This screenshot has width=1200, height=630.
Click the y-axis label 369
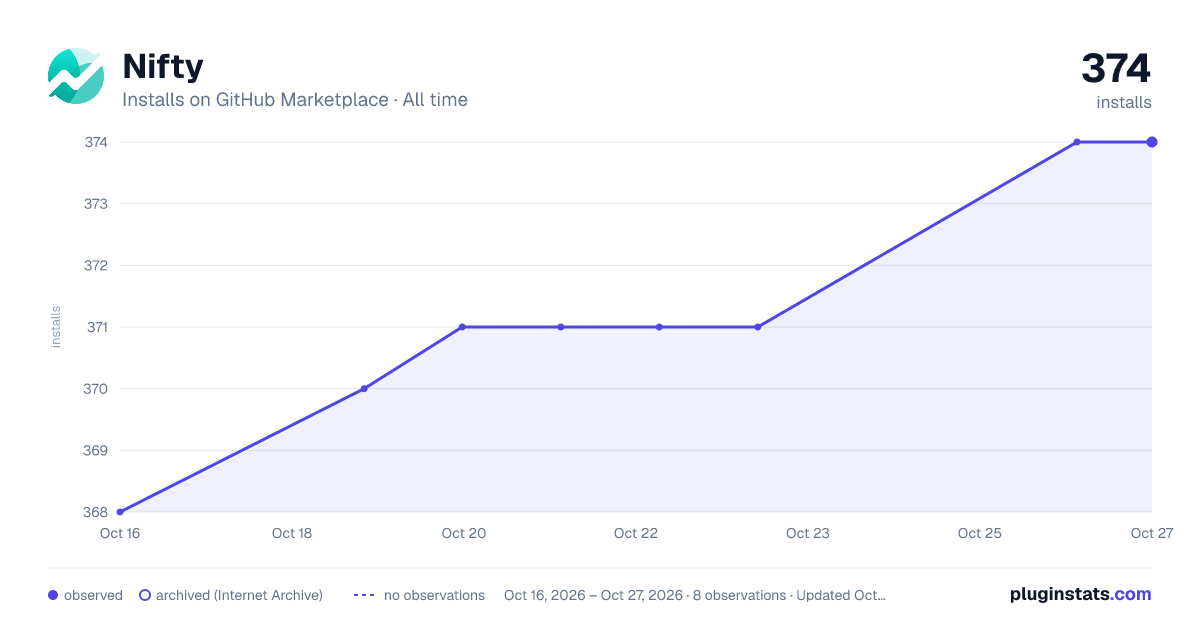coord(96,450)
